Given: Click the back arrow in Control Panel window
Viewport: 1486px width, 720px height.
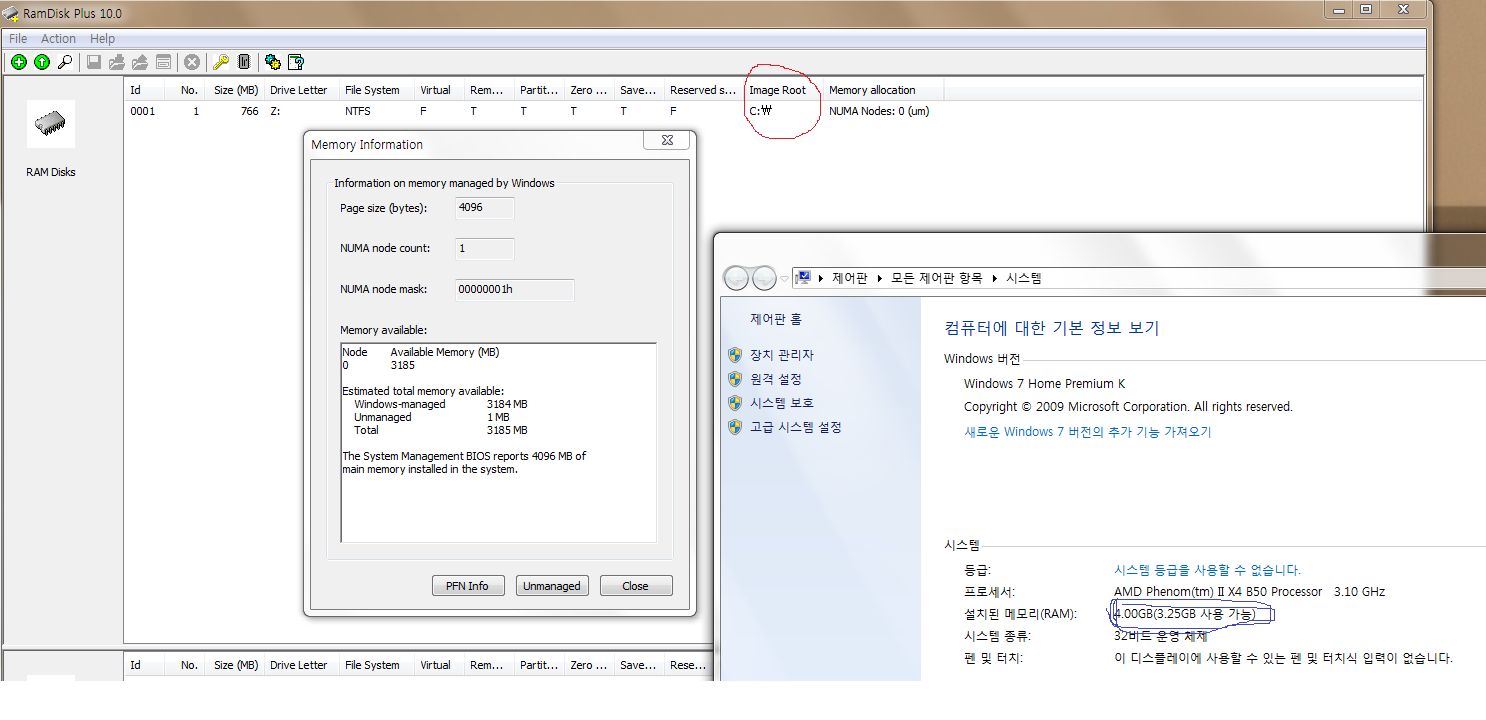Looking at the screenshot, I should pyautogui.click(x=737, y=278).
